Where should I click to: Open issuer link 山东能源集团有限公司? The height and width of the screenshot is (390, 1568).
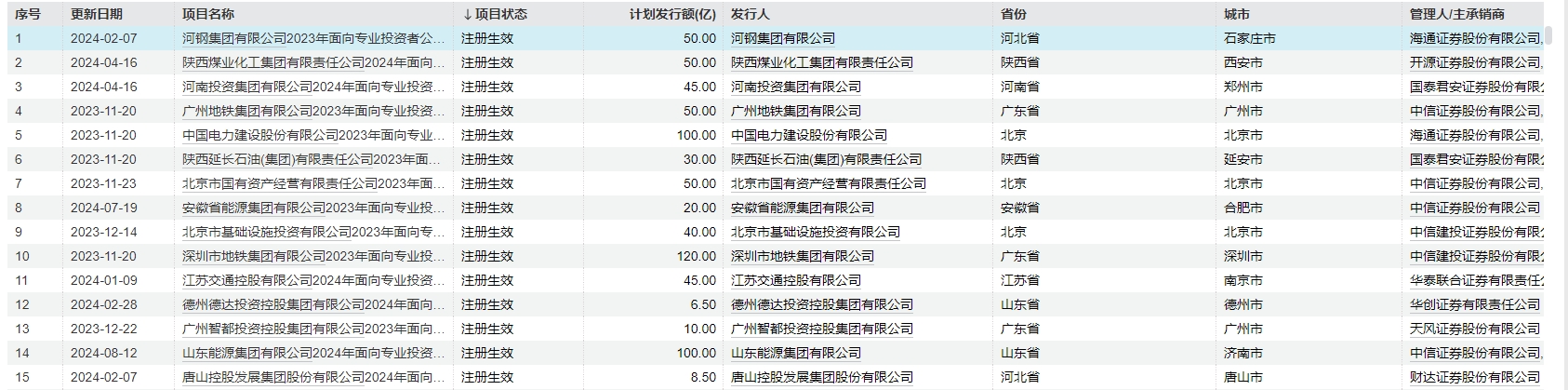point(796,354)
